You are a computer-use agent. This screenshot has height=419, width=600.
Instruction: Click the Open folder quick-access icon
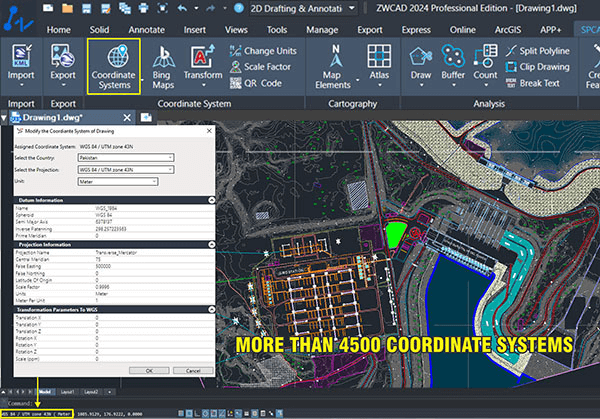(x=67, y=8)
